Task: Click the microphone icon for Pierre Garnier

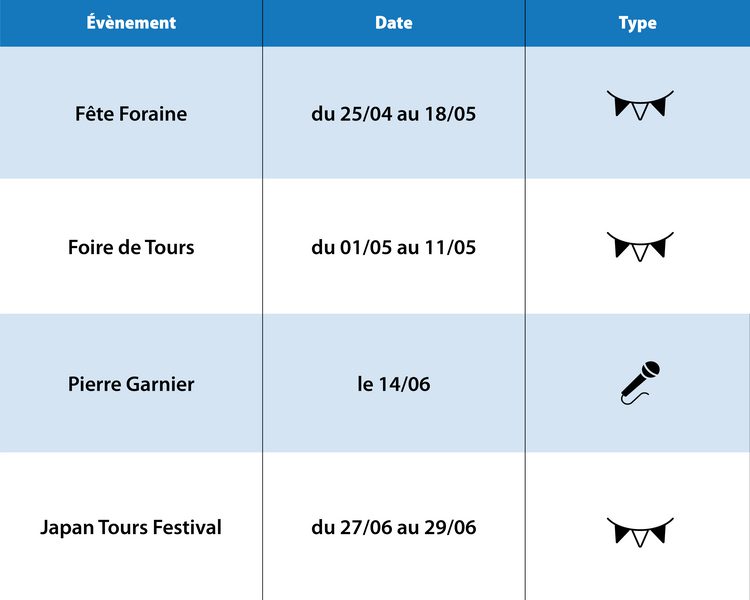Action: pos(640,383)
